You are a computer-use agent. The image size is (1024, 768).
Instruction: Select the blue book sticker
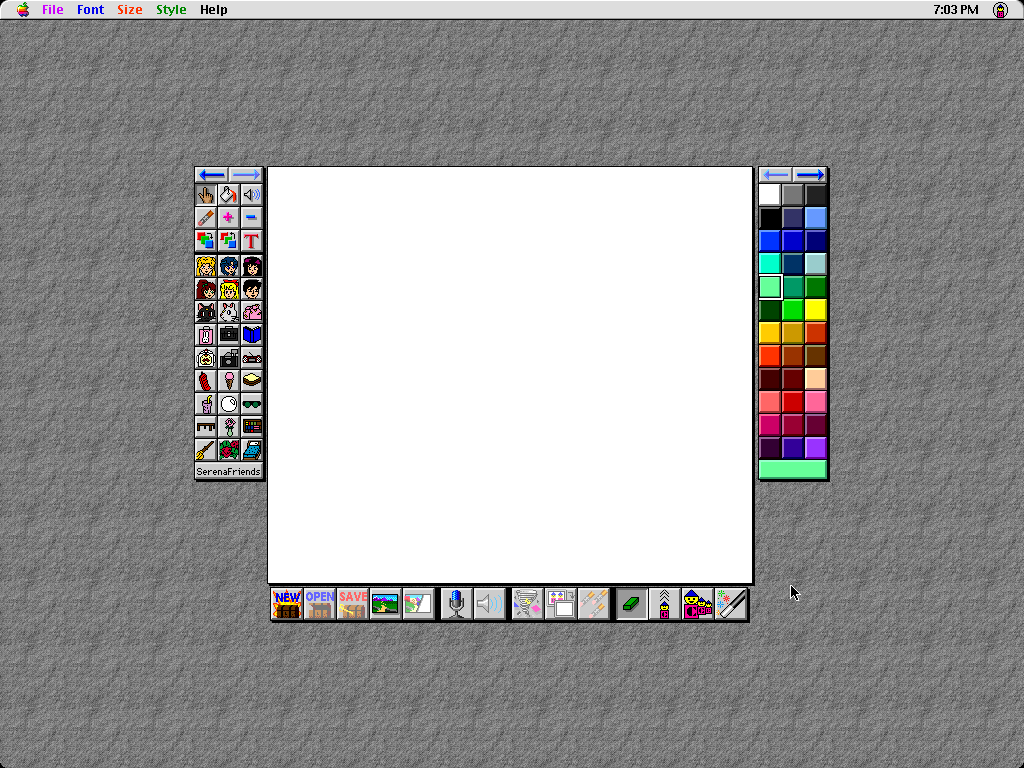click(251, 334)
